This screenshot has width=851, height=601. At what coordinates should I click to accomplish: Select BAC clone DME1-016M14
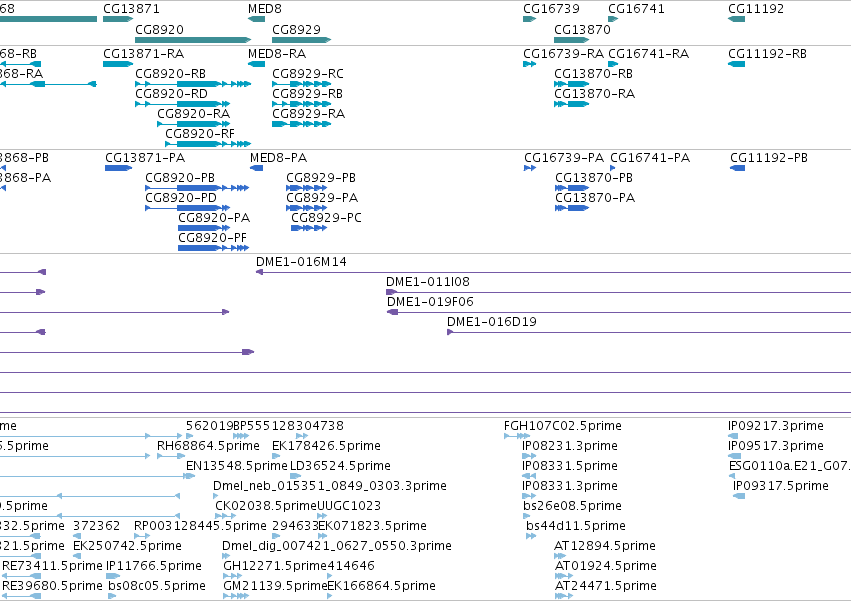301,262
